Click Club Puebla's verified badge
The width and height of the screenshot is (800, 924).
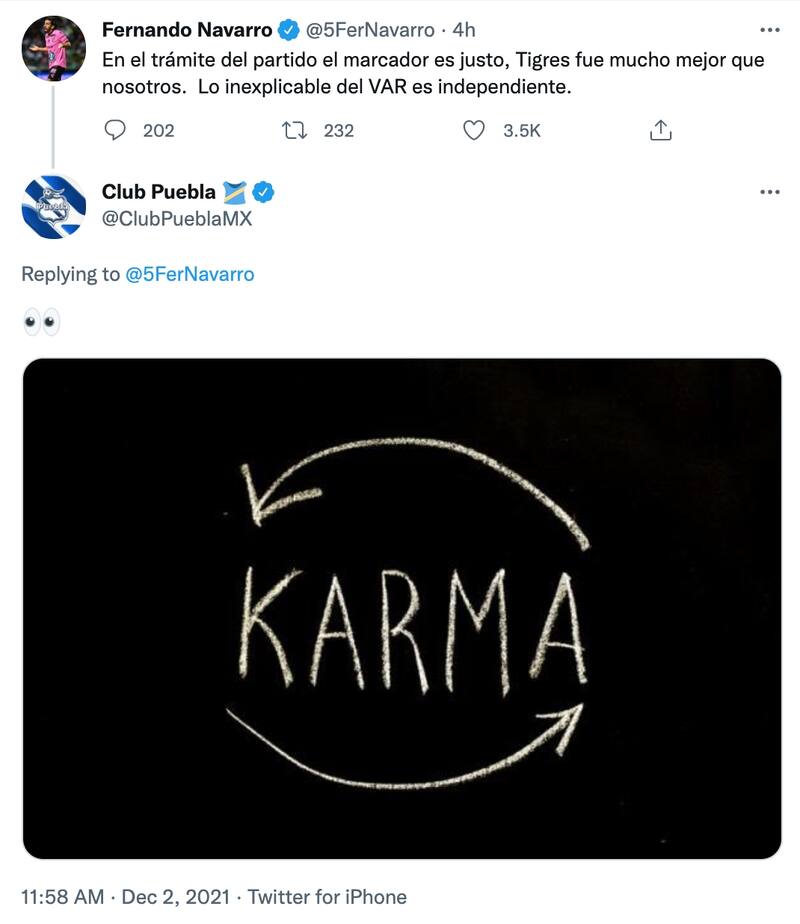[263, 192]
